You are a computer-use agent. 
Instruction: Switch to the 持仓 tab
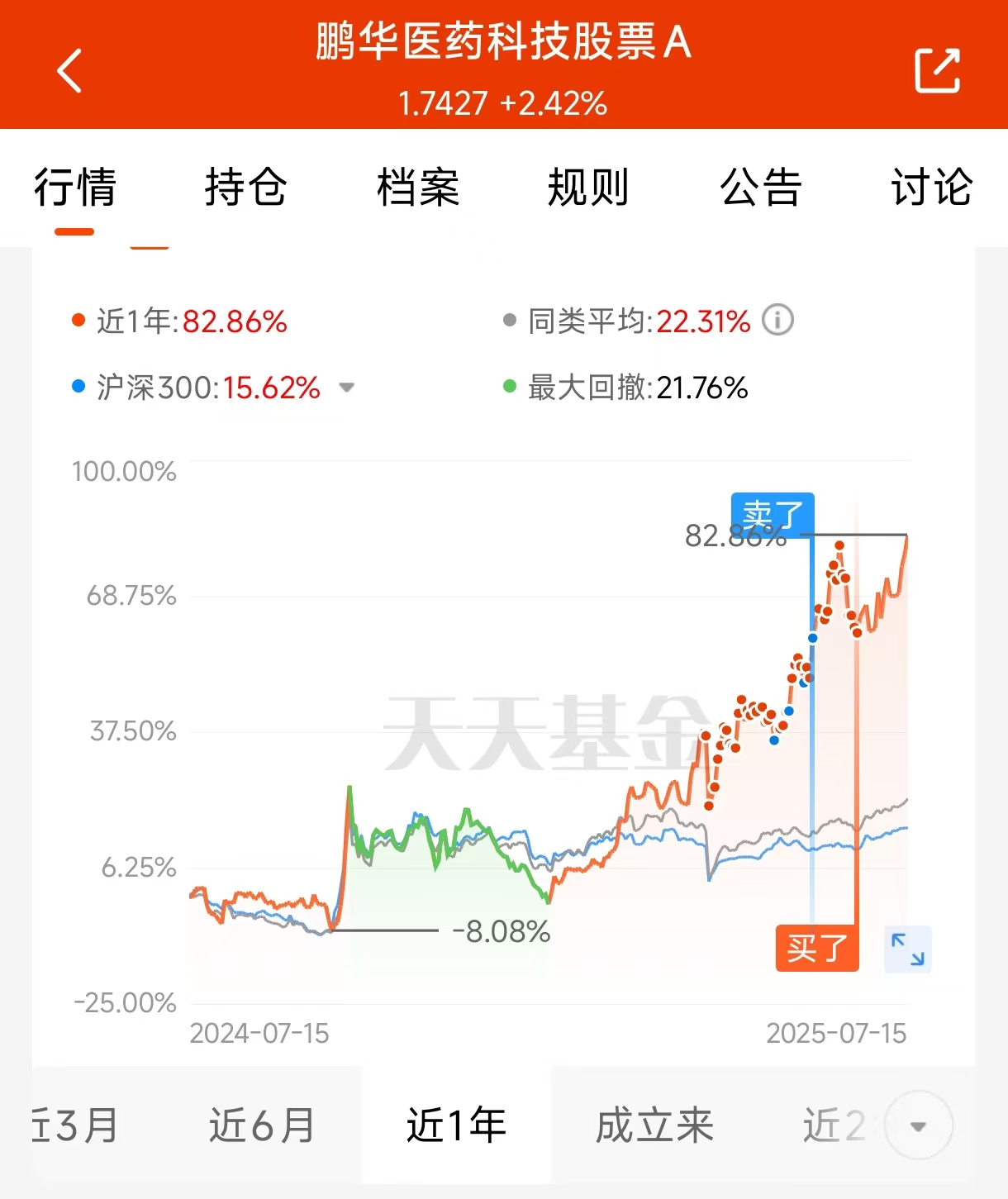coord(246,187)
